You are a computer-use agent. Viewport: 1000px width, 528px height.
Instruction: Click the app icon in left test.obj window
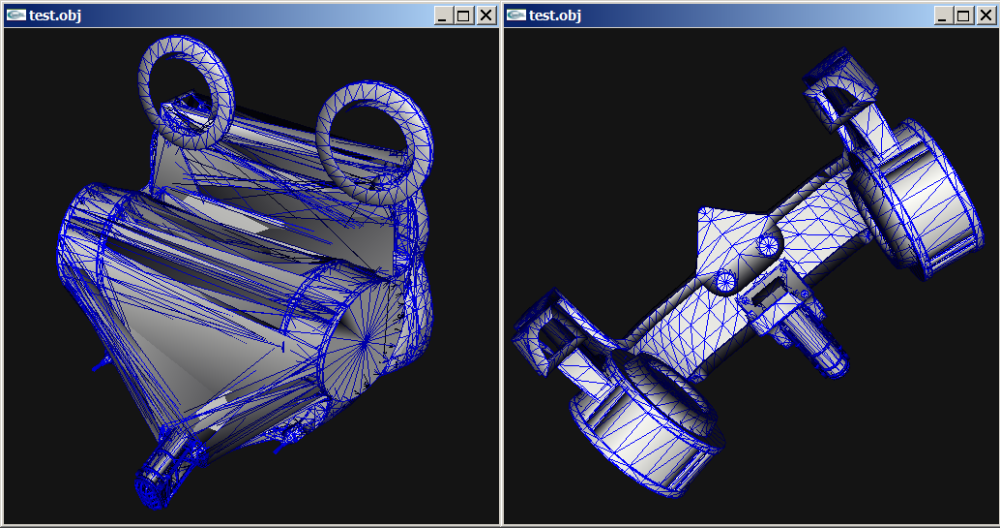click(16, 15)
